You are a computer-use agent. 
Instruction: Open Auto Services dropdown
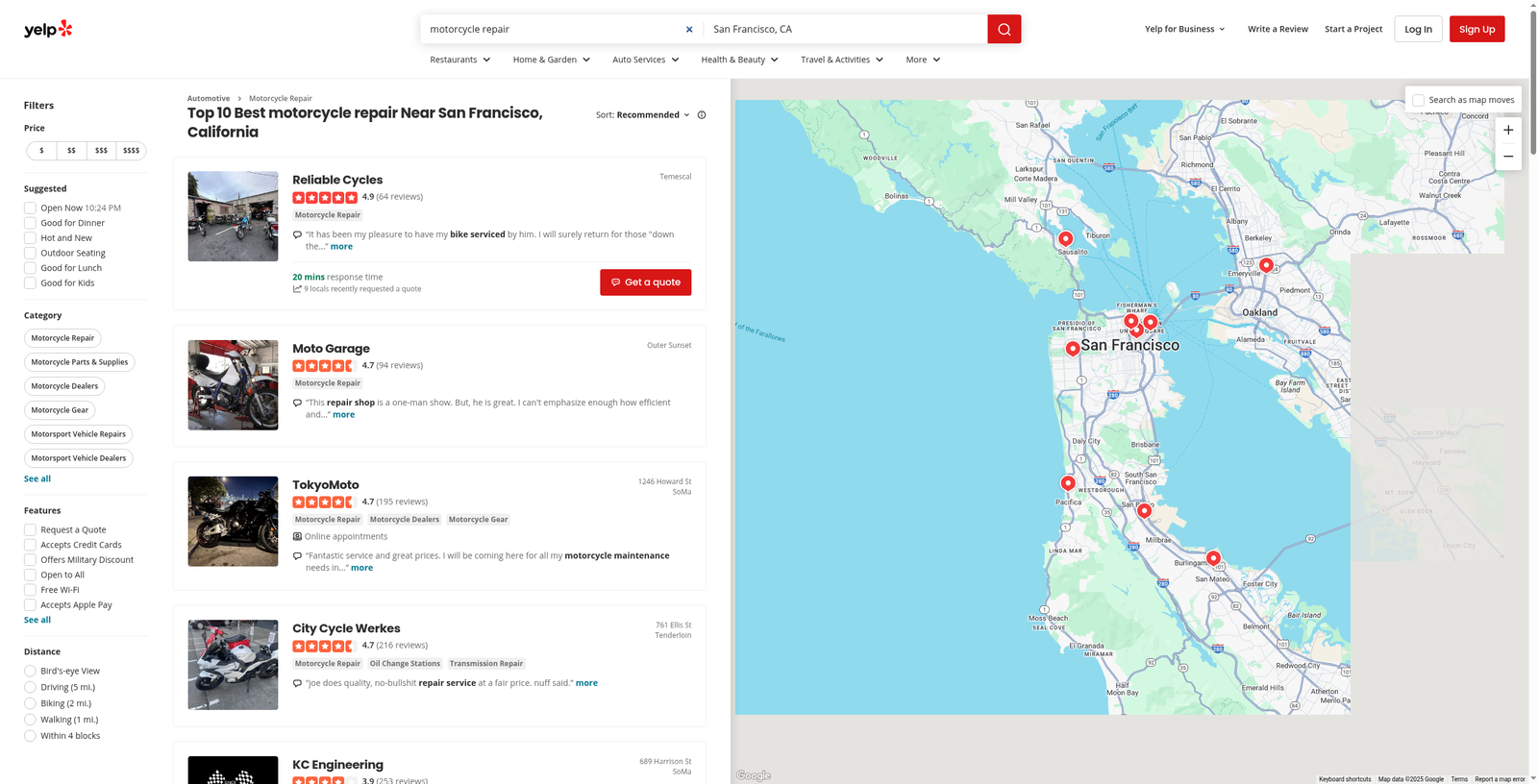point(646,60)
